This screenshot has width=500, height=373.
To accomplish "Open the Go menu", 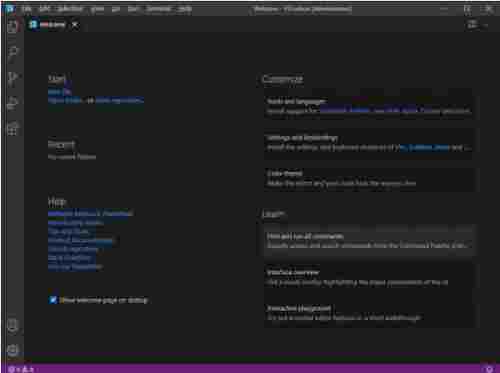I will tap(116, 9).
